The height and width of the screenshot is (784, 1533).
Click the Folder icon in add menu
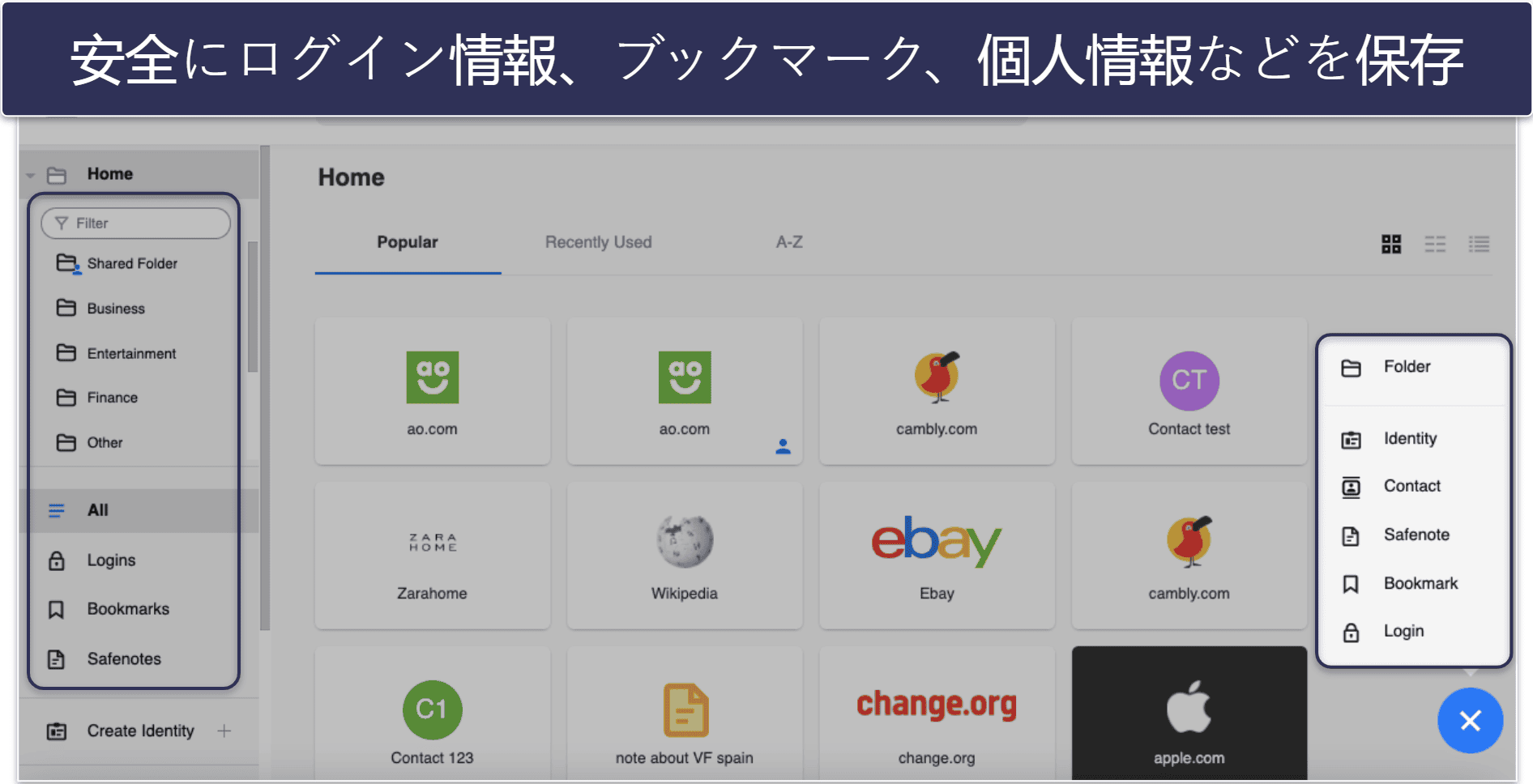[1351, 369]
